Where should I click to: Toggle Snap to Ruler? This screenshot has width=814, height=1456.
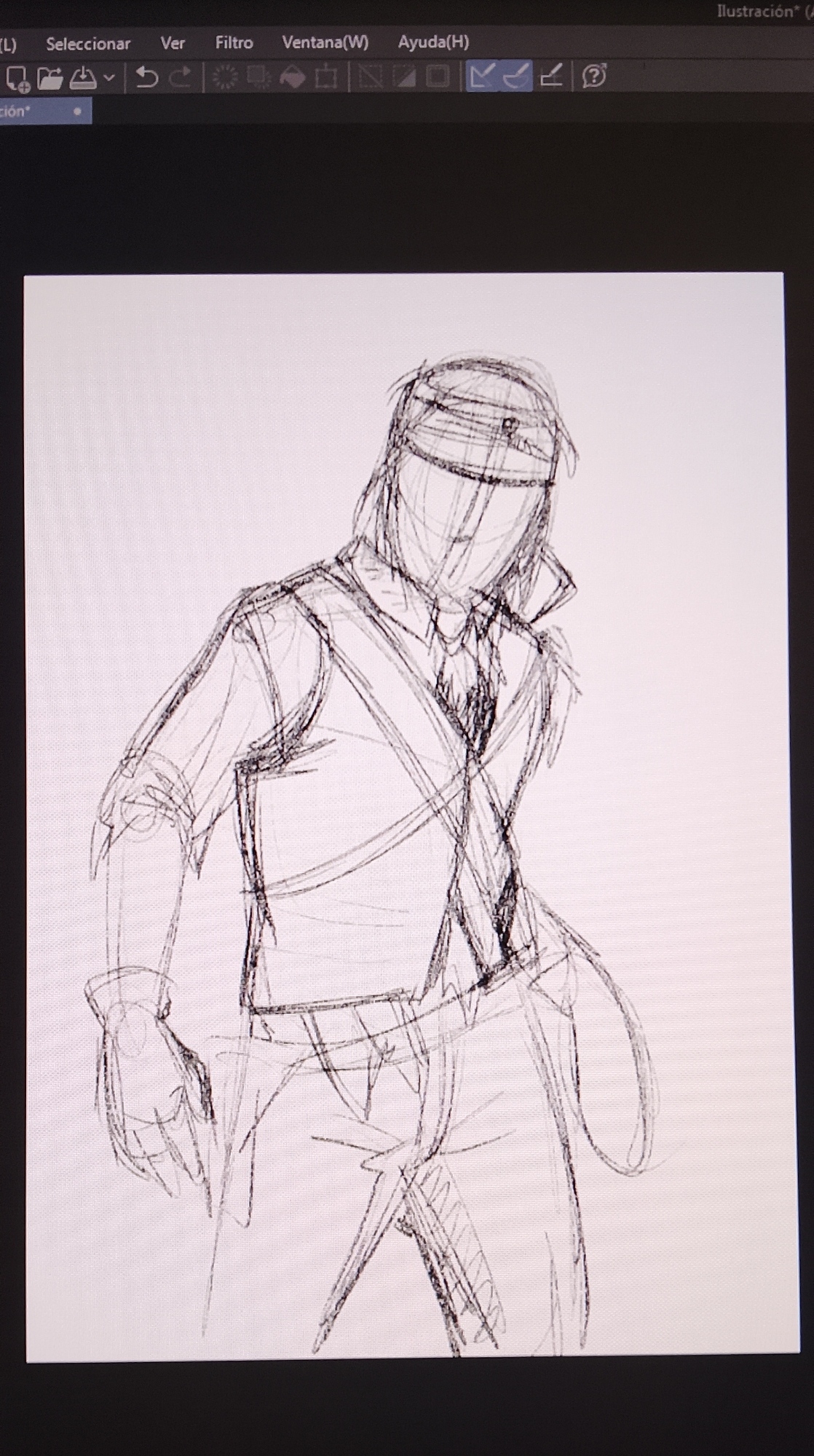click(481, 76)
